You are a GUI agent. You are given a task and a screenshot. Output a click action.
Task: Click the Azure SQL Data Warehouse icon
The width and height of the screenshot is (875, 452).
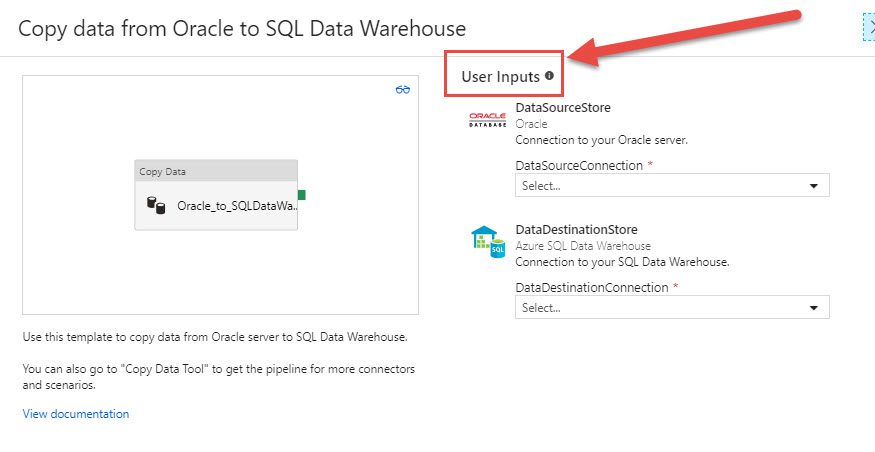(488, 241)
